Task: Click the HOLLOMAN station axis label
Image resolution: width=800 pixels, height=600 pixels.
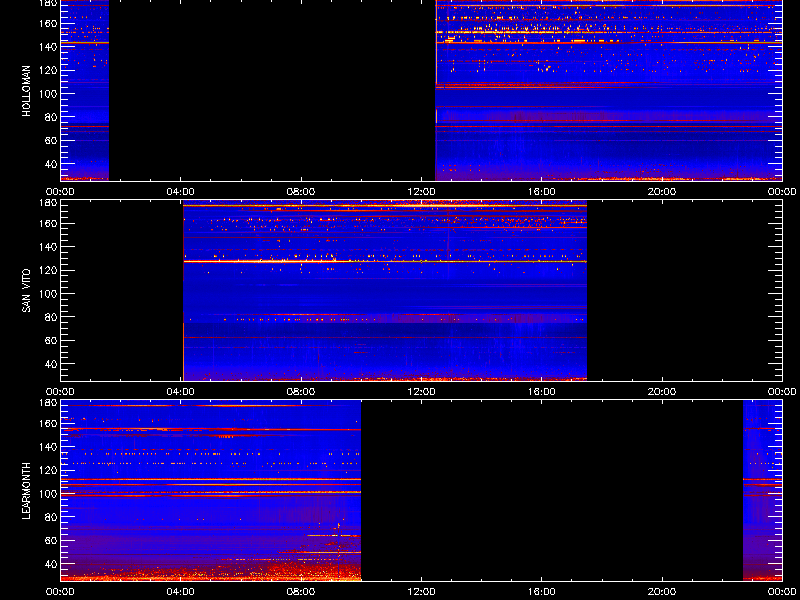Action: (27, 91)
